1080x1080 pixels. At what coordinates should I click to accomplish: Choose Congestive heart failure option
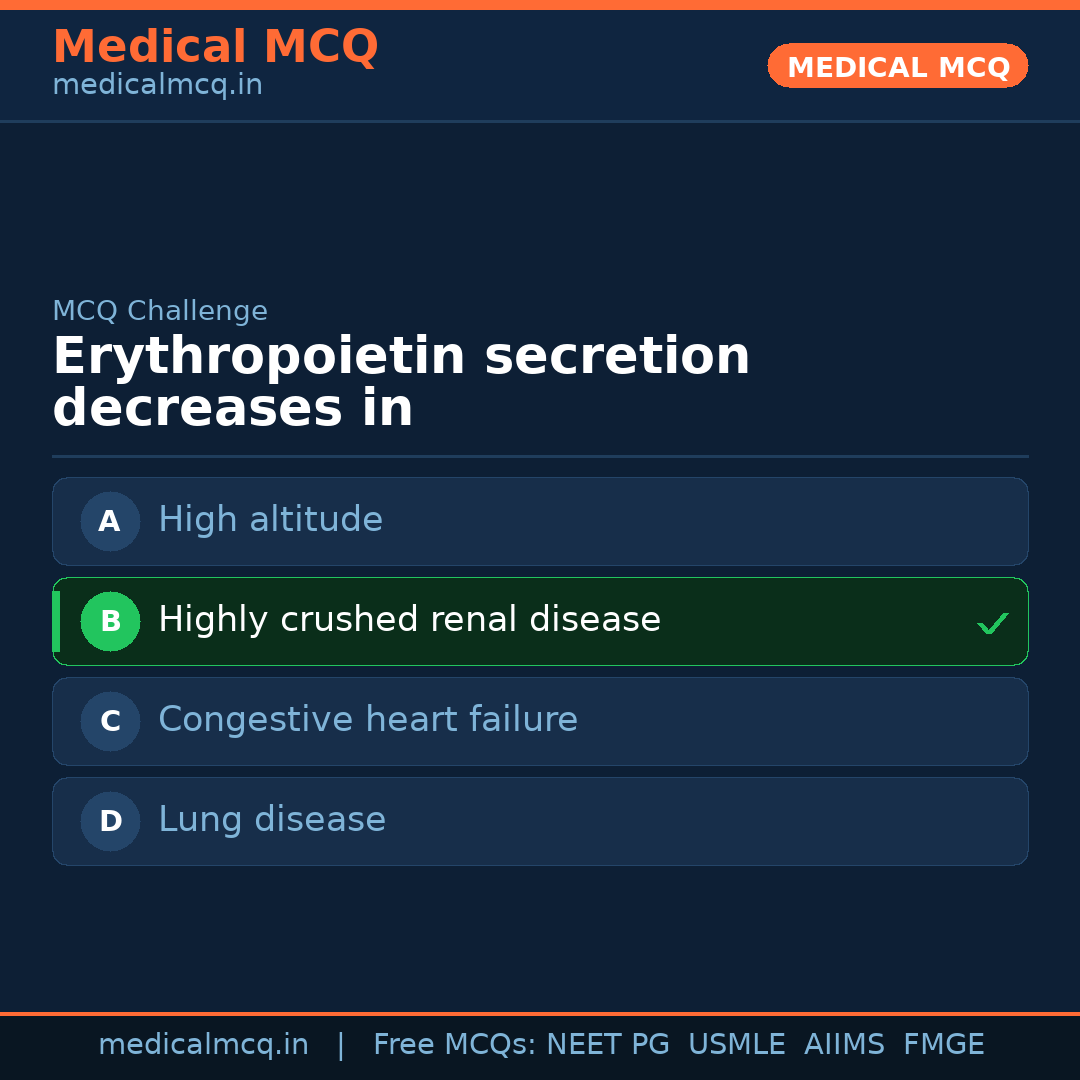[x=368, y=720]
